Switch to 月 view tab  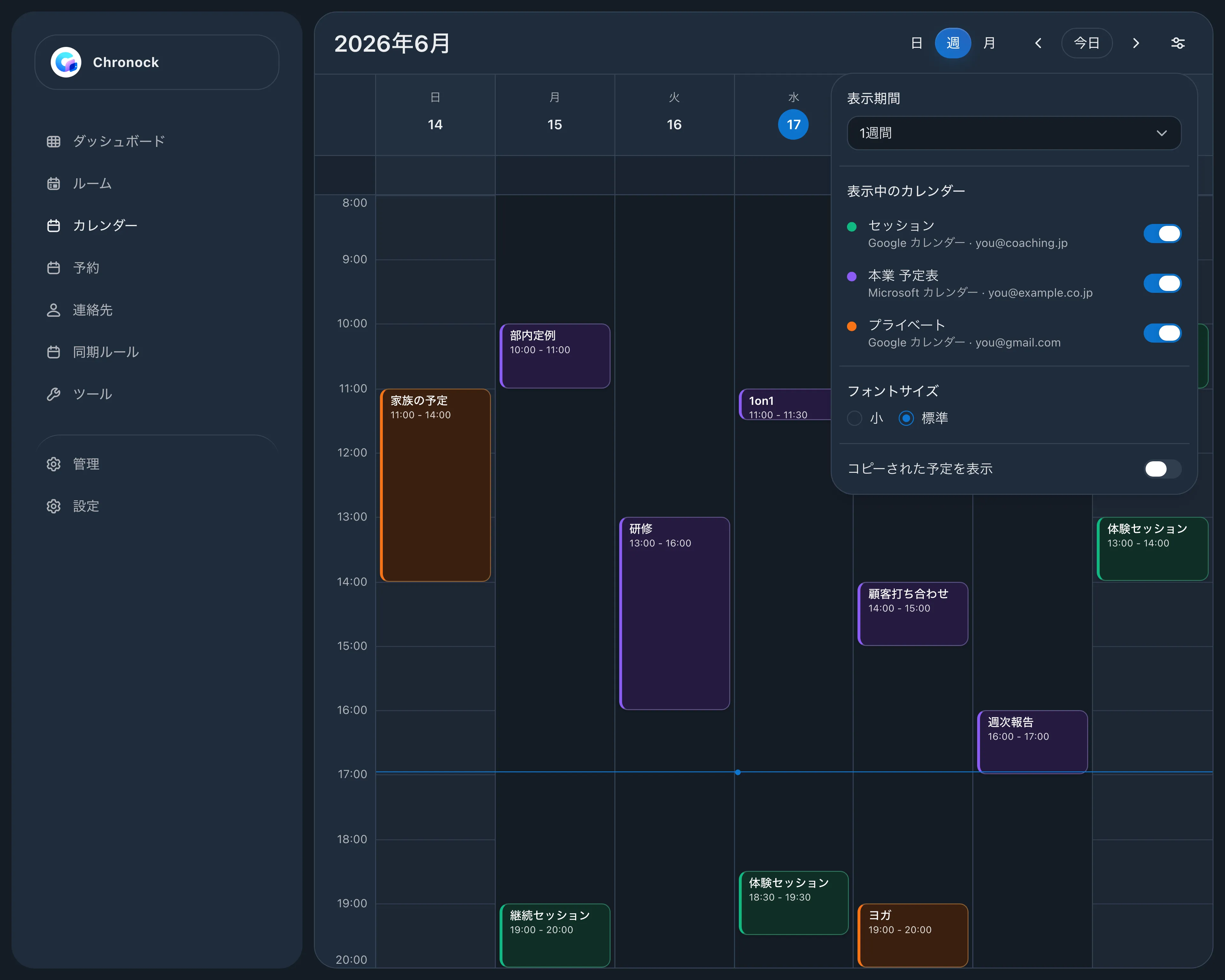[x=989, y=43]
